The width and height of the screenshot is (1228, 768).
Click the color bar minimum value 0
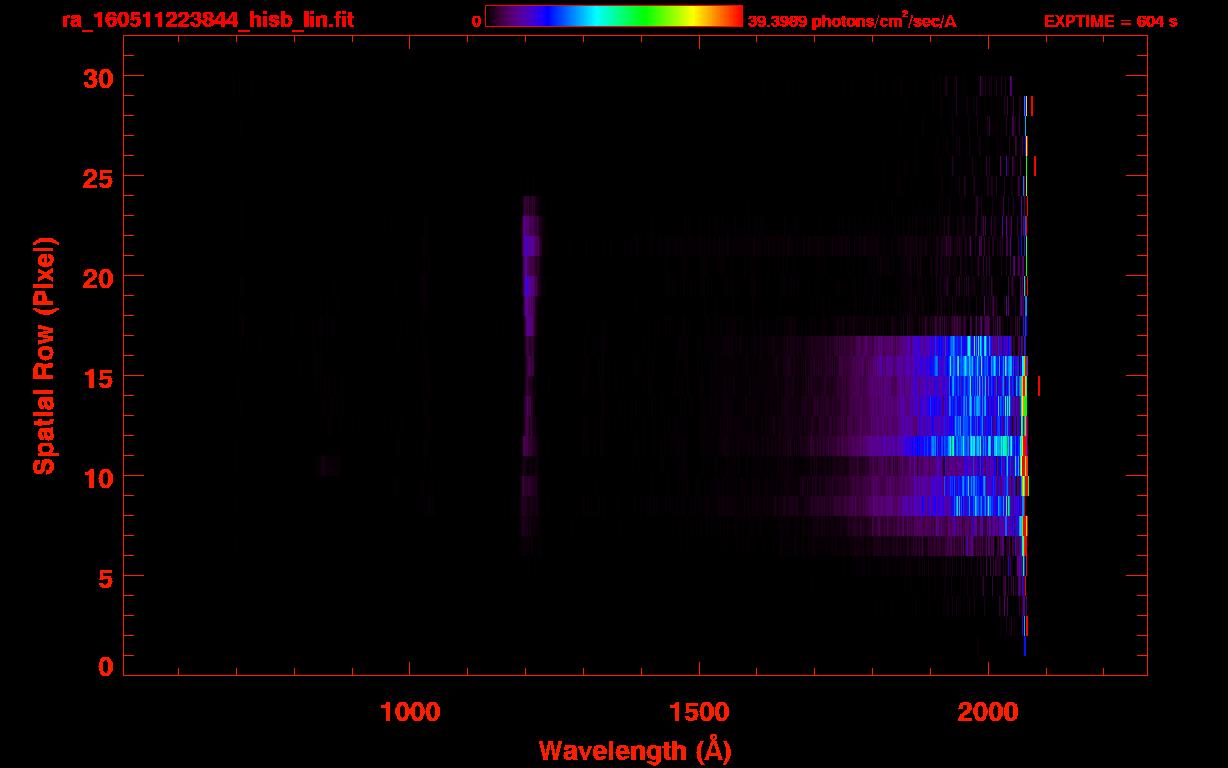[x=476, y=21]
